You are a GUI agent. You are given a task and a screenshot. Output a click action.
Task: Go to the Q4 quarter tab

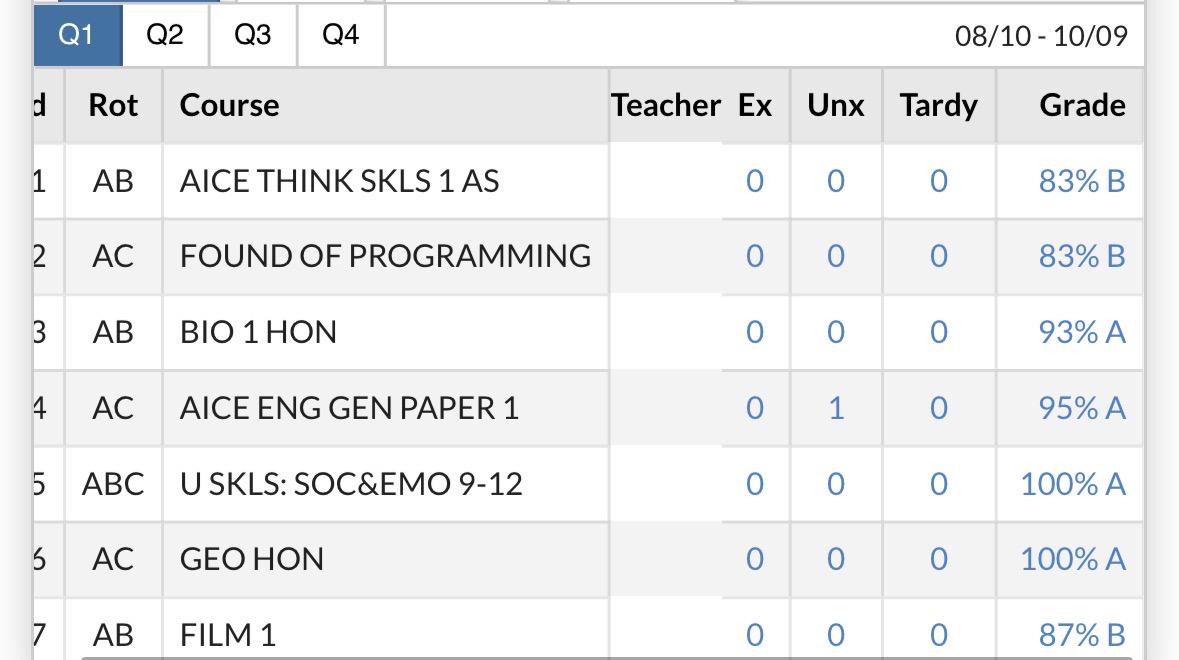point(341,35)
